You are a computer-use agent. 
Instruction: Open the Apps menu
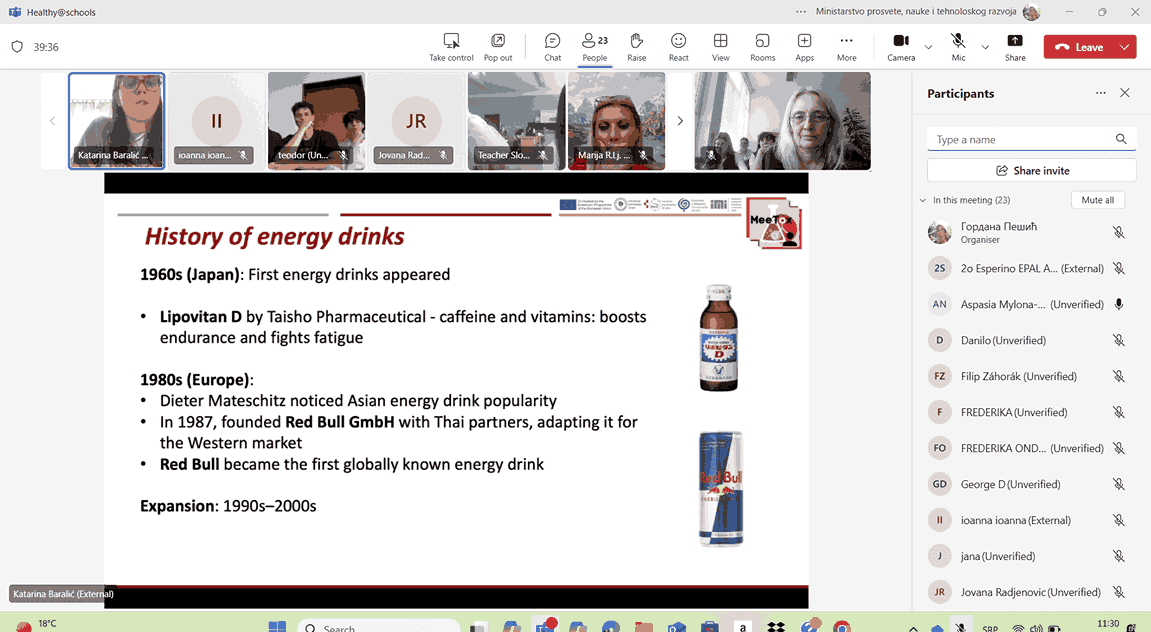tap(805, 46)
